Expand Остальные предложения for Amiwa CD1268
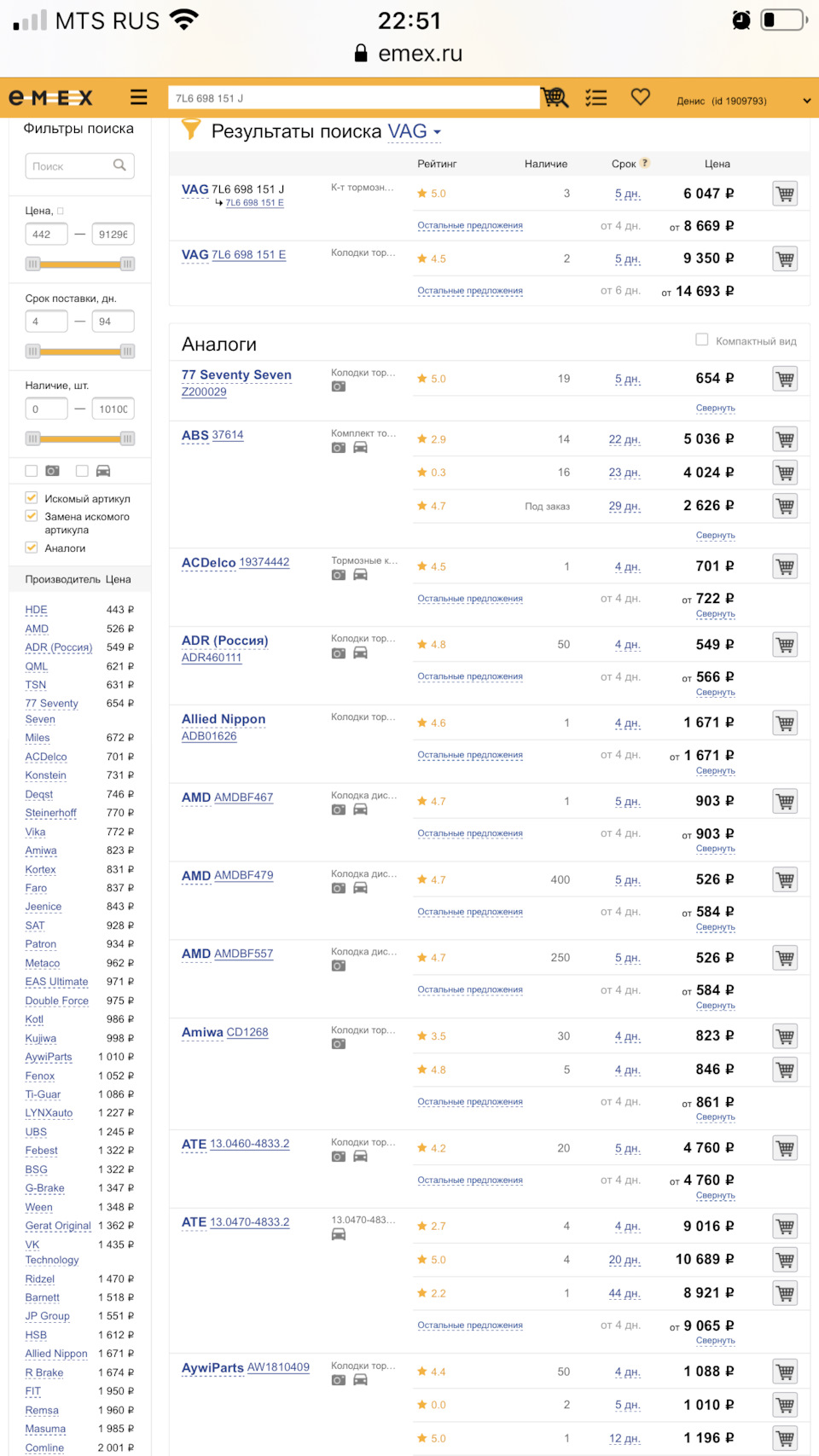The image size is (819, 1456). [470, 1102]
